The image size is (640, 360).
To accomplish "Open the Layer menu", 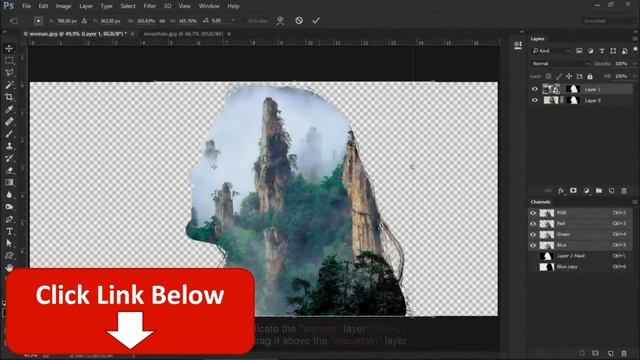I will (86, 6).
